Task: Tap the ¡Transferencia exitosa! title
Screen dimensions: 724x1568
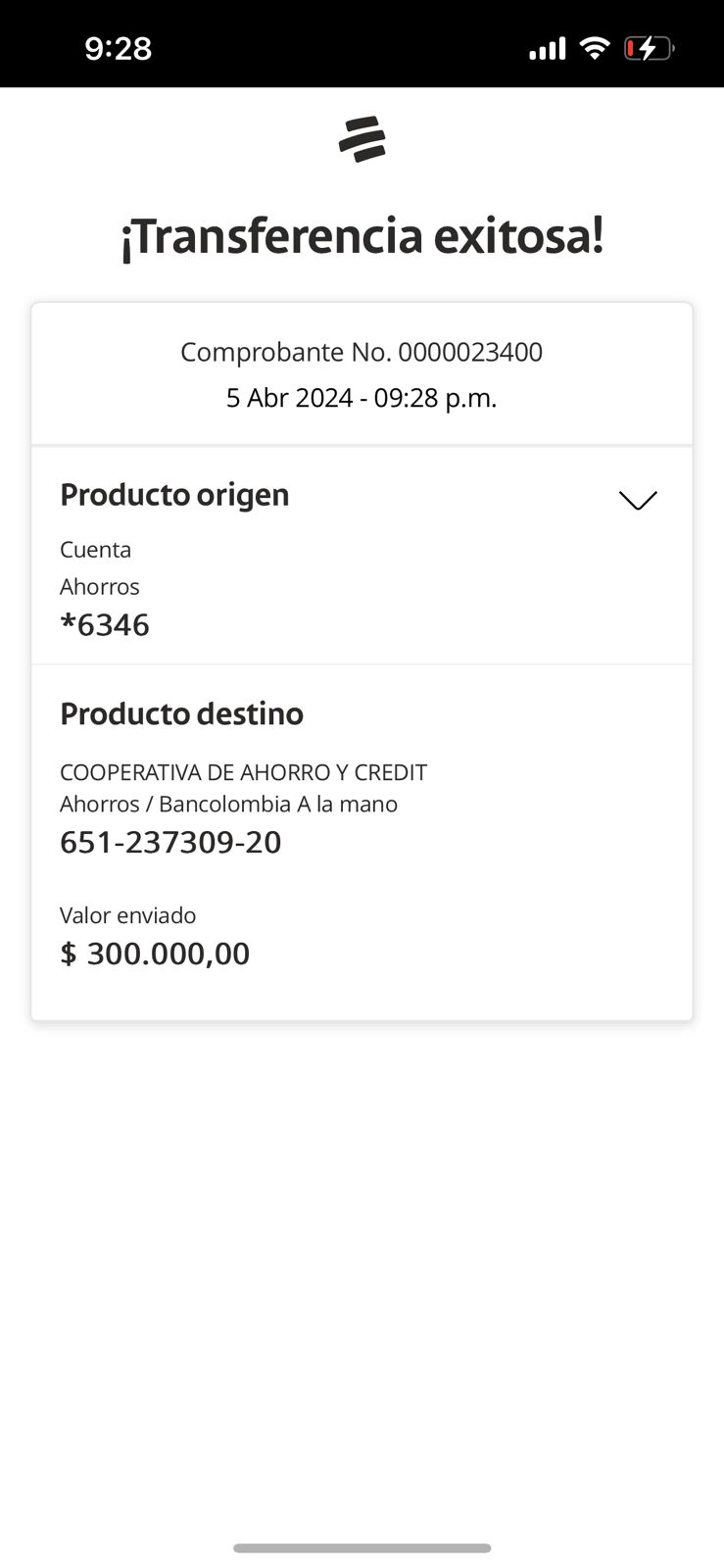Action: pyautogui.click(x=362, y=236)
